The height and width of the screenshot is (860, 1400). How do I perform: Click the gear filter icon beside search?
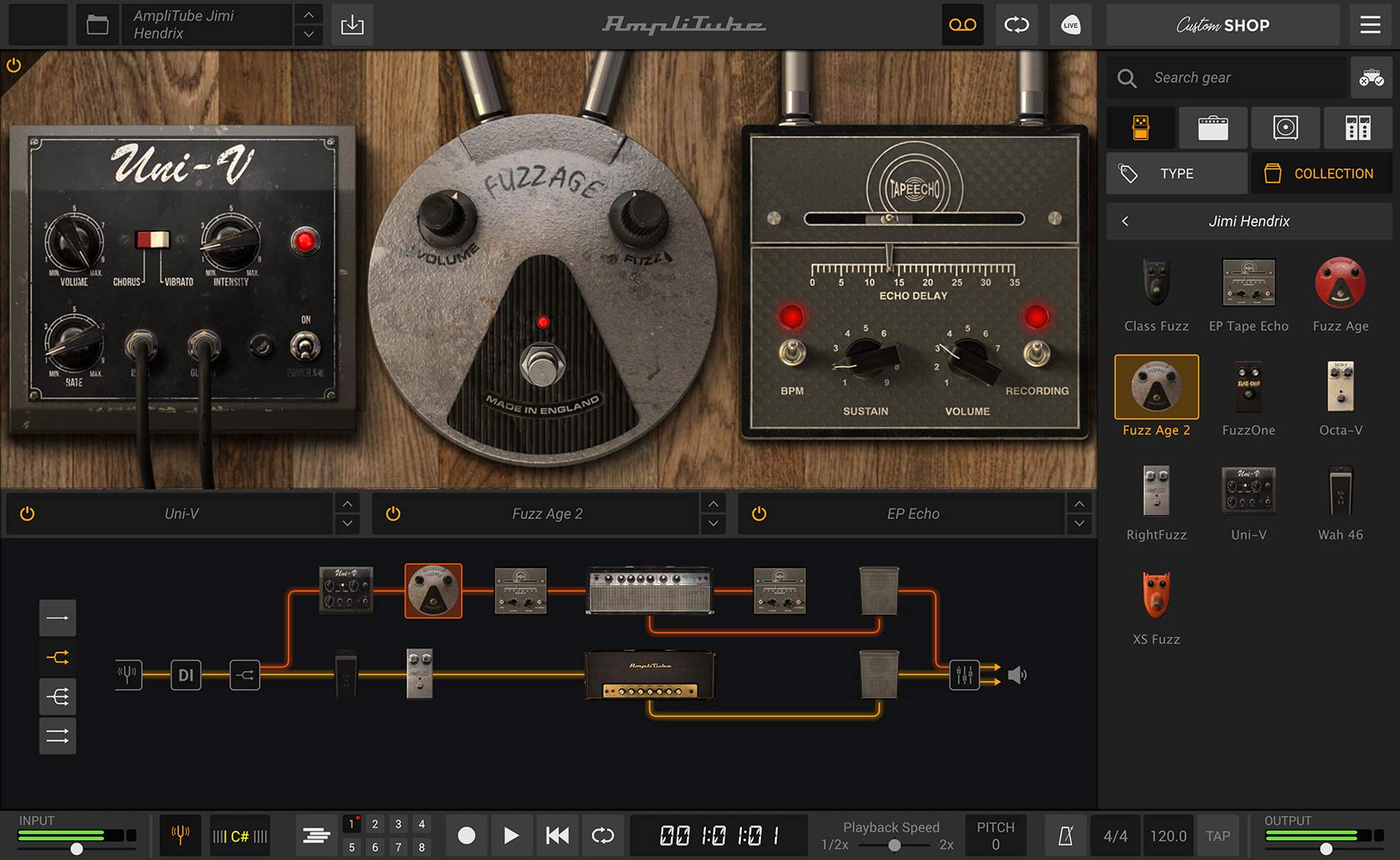tap(1371, 78)
